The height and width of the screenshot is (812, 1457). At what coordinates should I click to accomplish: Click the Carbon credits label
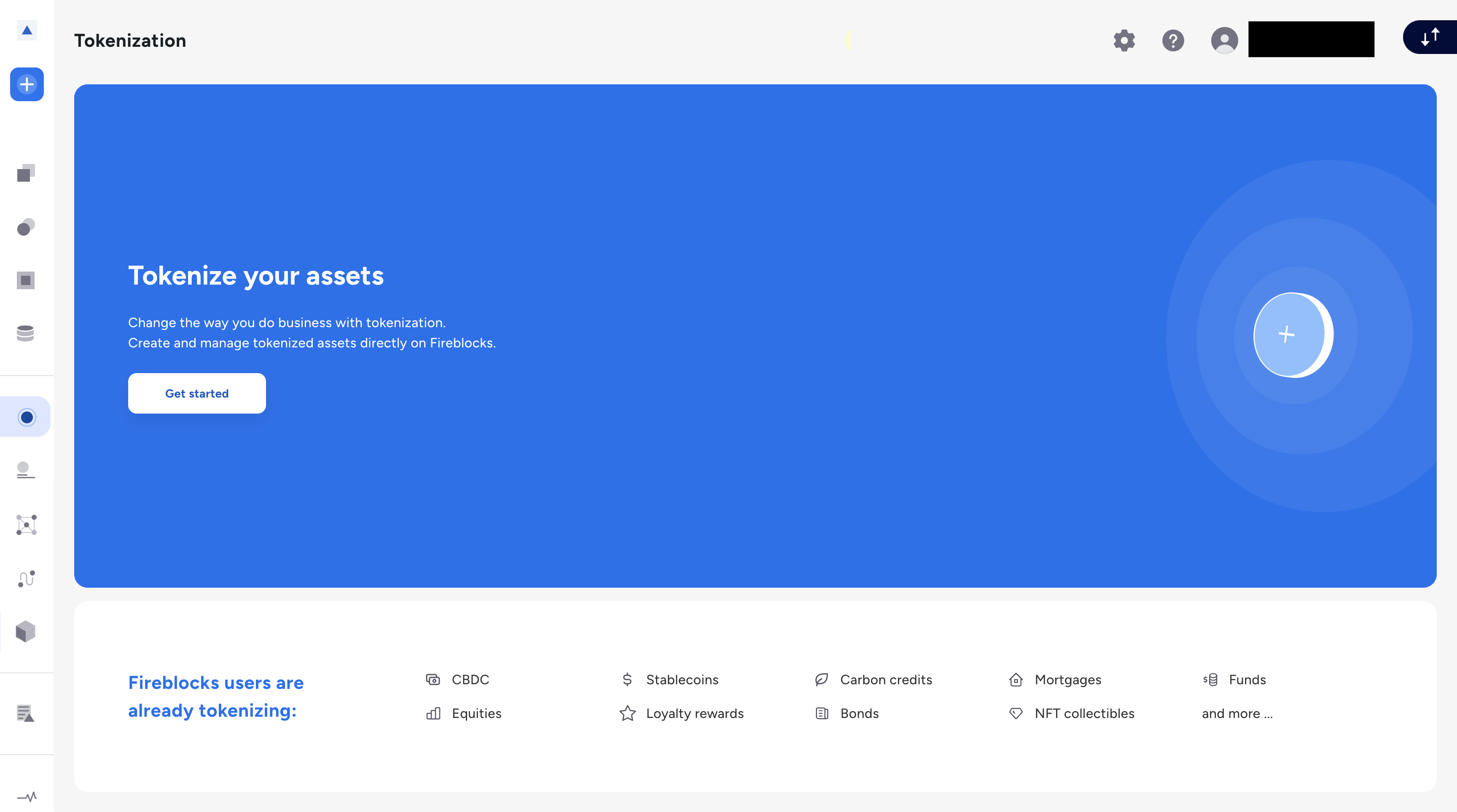pos(886,680)
